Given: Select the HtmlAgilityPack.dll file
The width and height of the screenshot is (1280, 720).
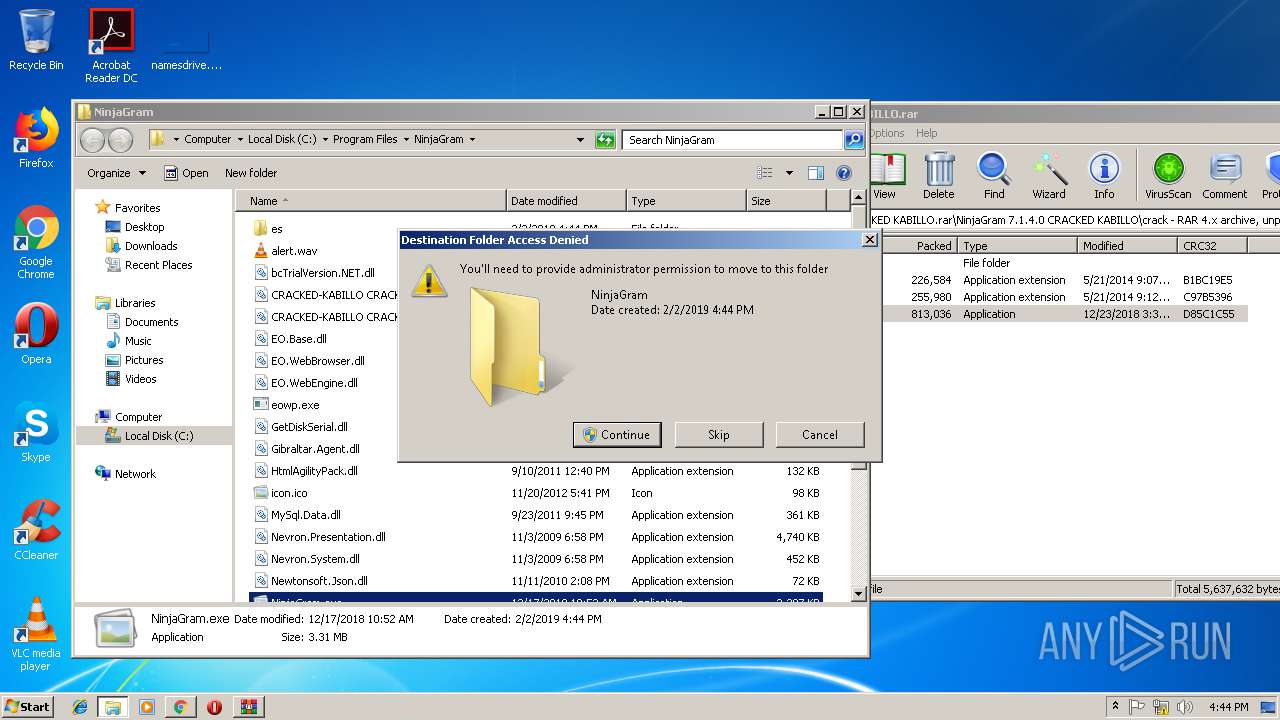Looking at the screenshot, I should 314,471.
